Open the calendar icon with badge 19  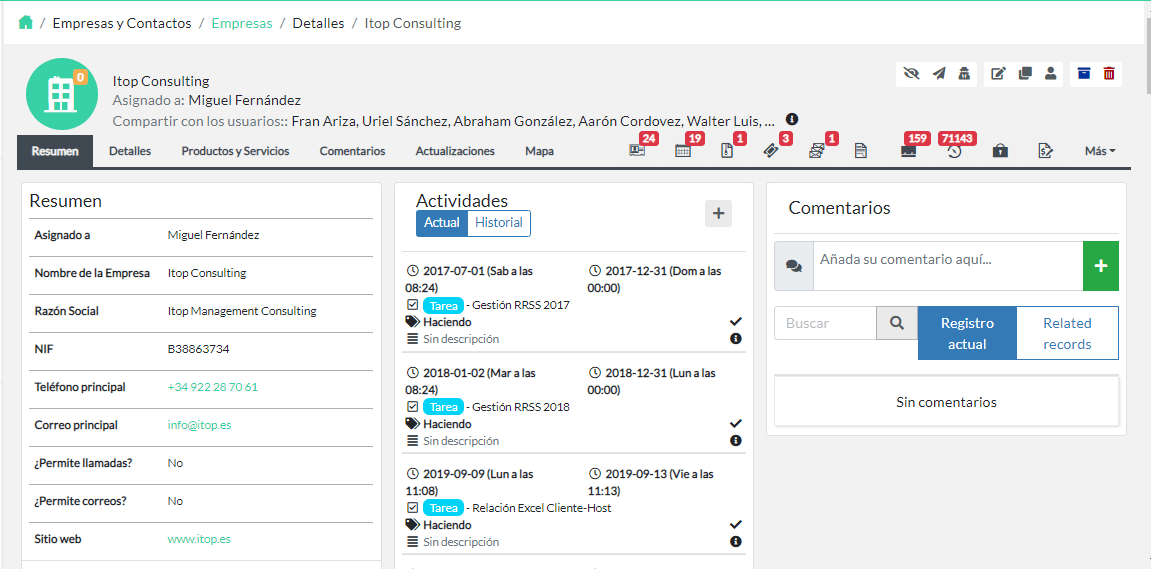point(683,152)
